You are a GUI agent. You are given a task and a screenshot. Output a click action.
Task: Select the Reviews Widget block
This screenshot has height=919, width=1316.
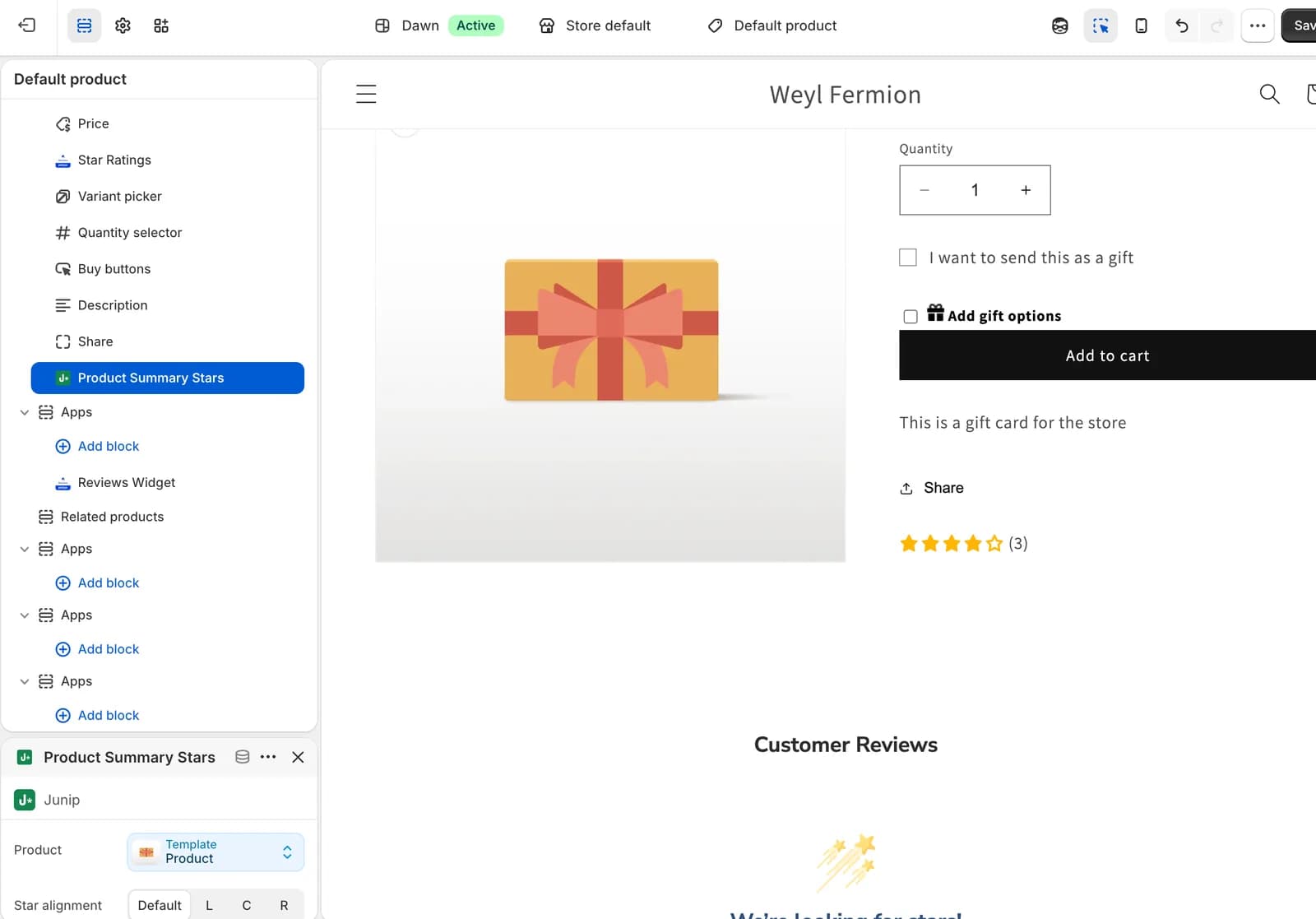pos(167,482)
